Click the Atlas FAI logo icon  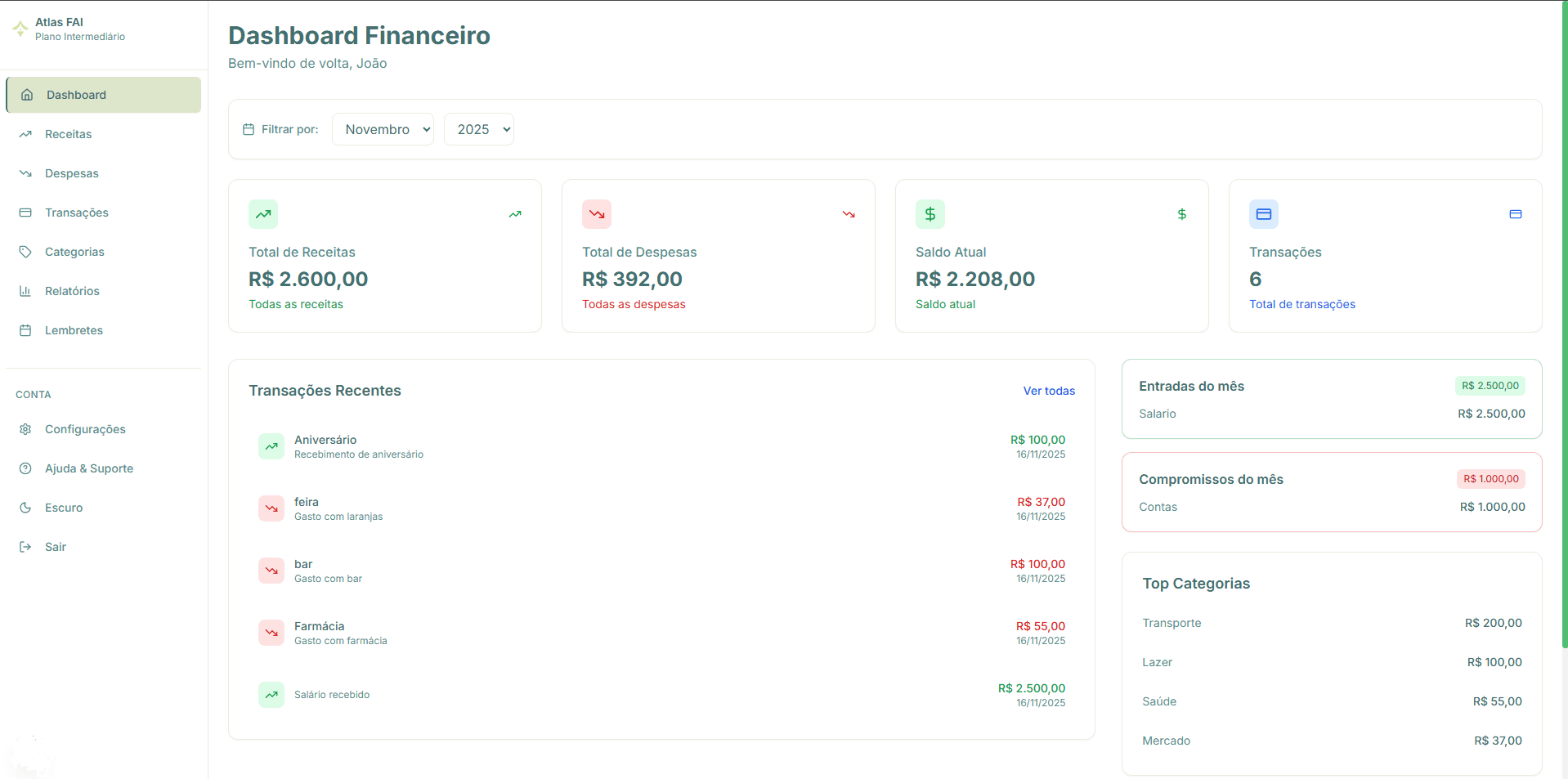click(x=20, y=28)
